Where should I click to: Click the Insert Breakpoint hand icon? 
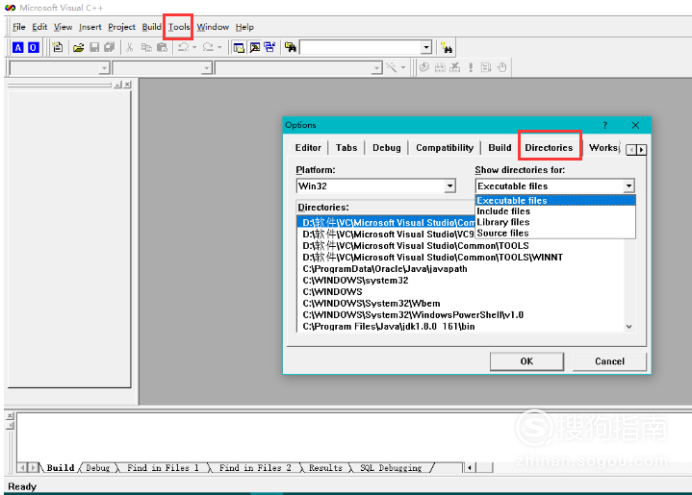point(502,68)
